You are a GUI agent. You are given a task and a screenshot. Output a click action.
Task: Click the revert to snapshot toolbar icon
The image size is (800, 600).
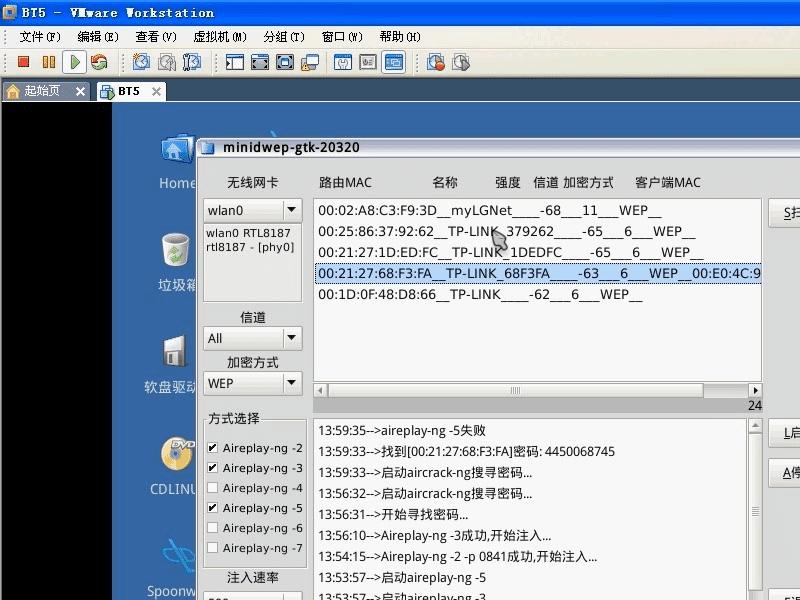click(x=166, y=62)
